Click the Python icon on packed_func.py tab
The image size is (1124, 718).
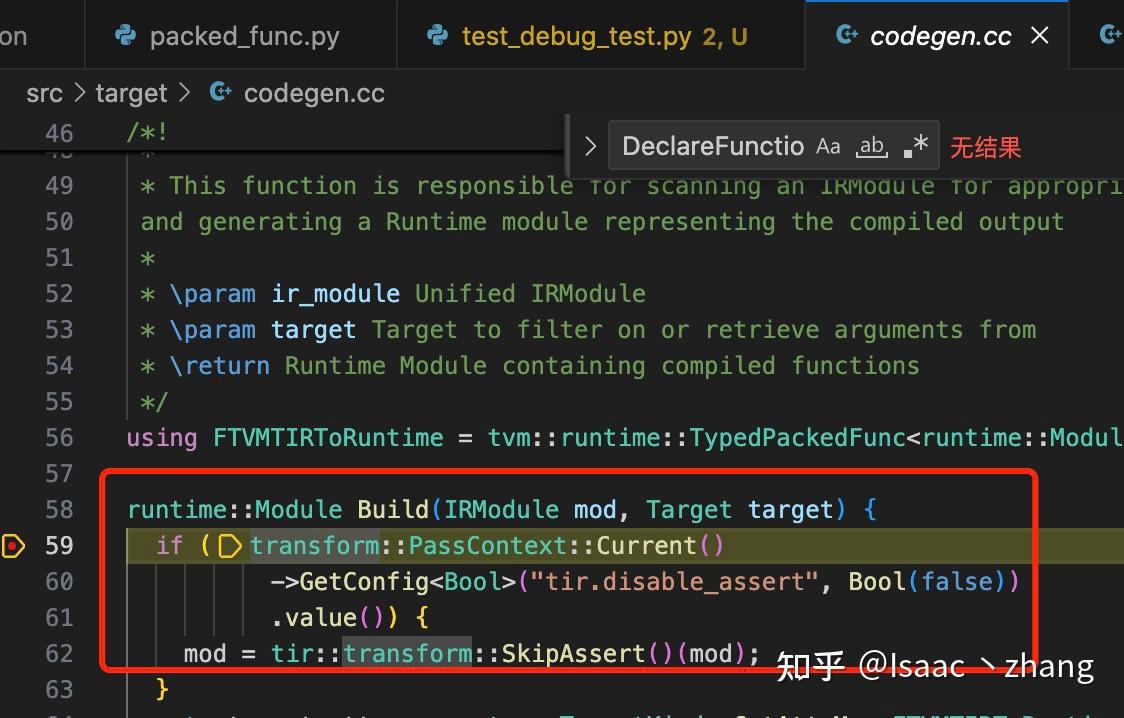tap(124, 35)
